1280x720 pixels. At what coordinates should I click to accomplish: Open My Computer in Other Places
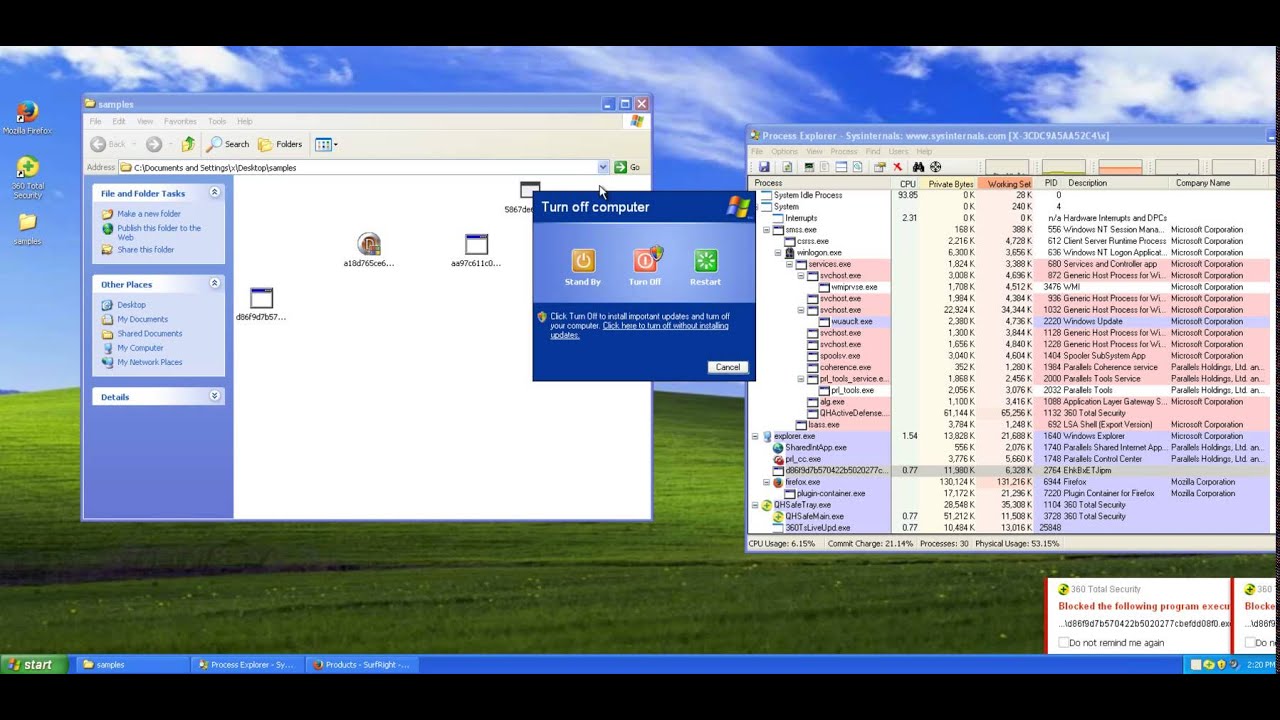point(140,348)
